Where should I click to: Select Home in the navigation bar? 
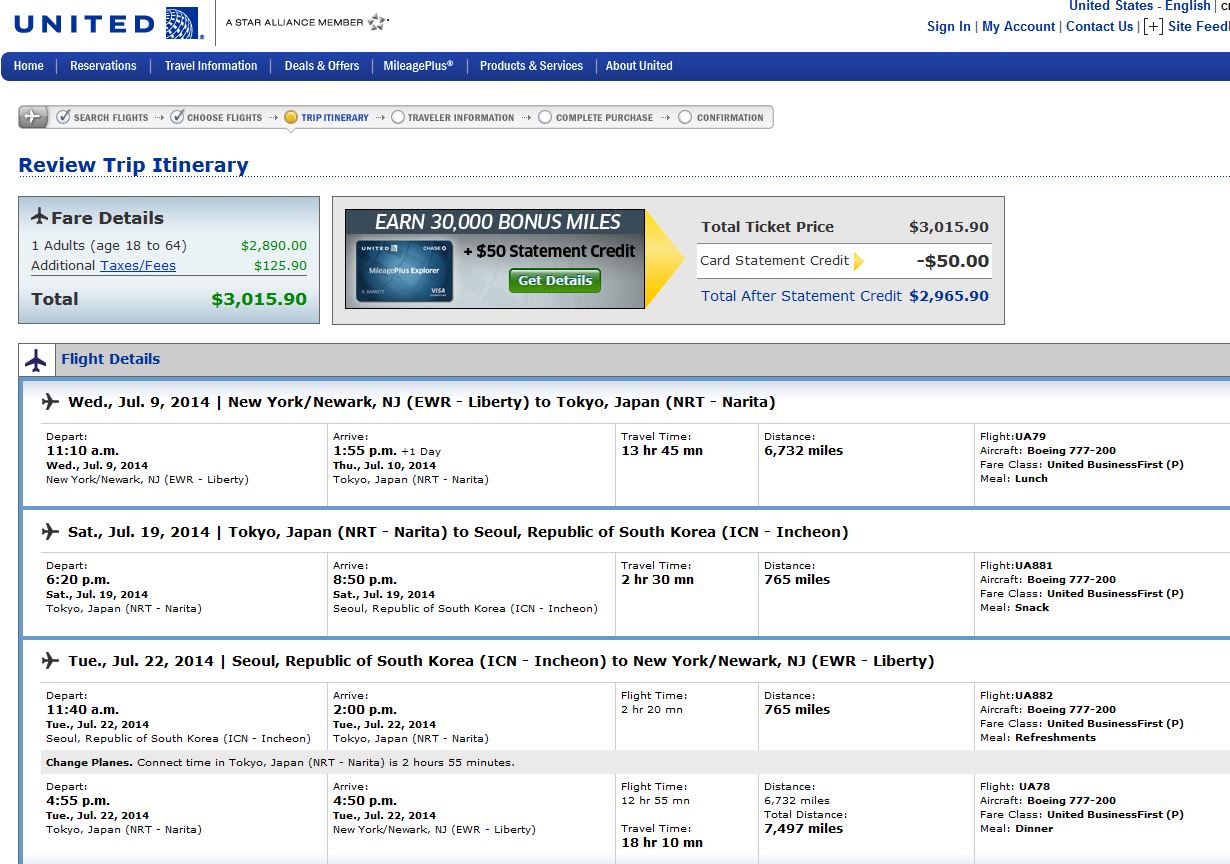tap(28, 66)
